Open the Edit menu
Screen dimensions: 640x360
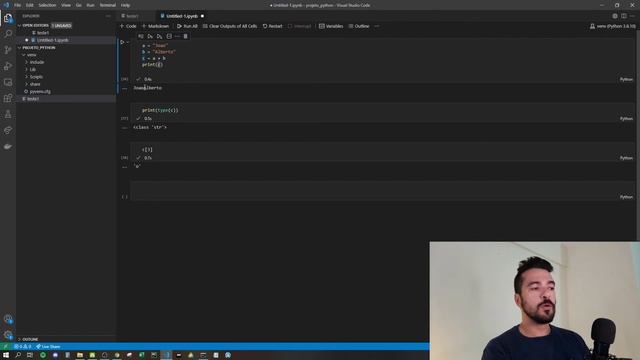pyautogui.click(x=29, y=5)
